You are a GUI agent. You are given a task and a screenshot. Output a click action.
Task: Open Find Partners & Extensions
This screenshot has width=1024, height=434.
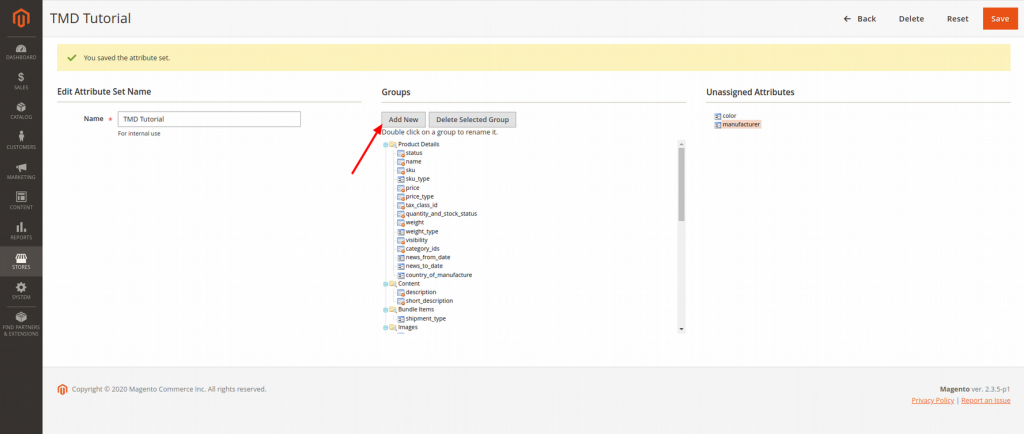pos(21,323)
